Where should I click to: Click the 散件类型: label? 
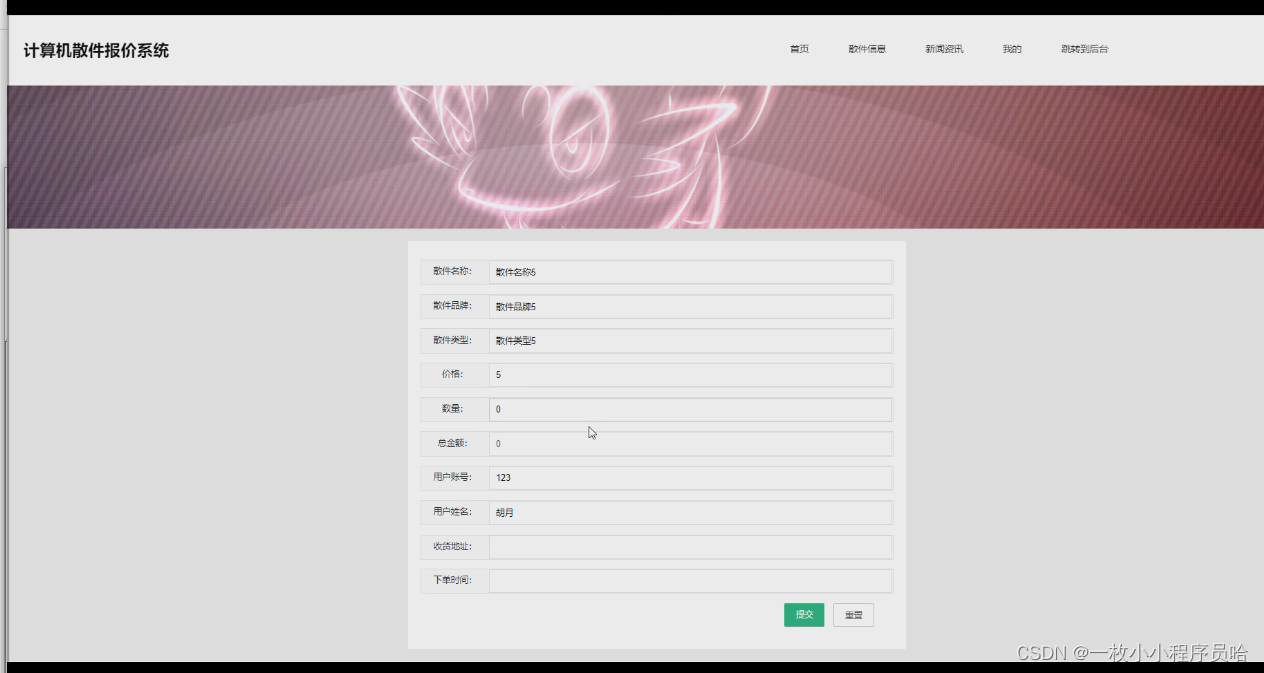[x=452, y=340]
